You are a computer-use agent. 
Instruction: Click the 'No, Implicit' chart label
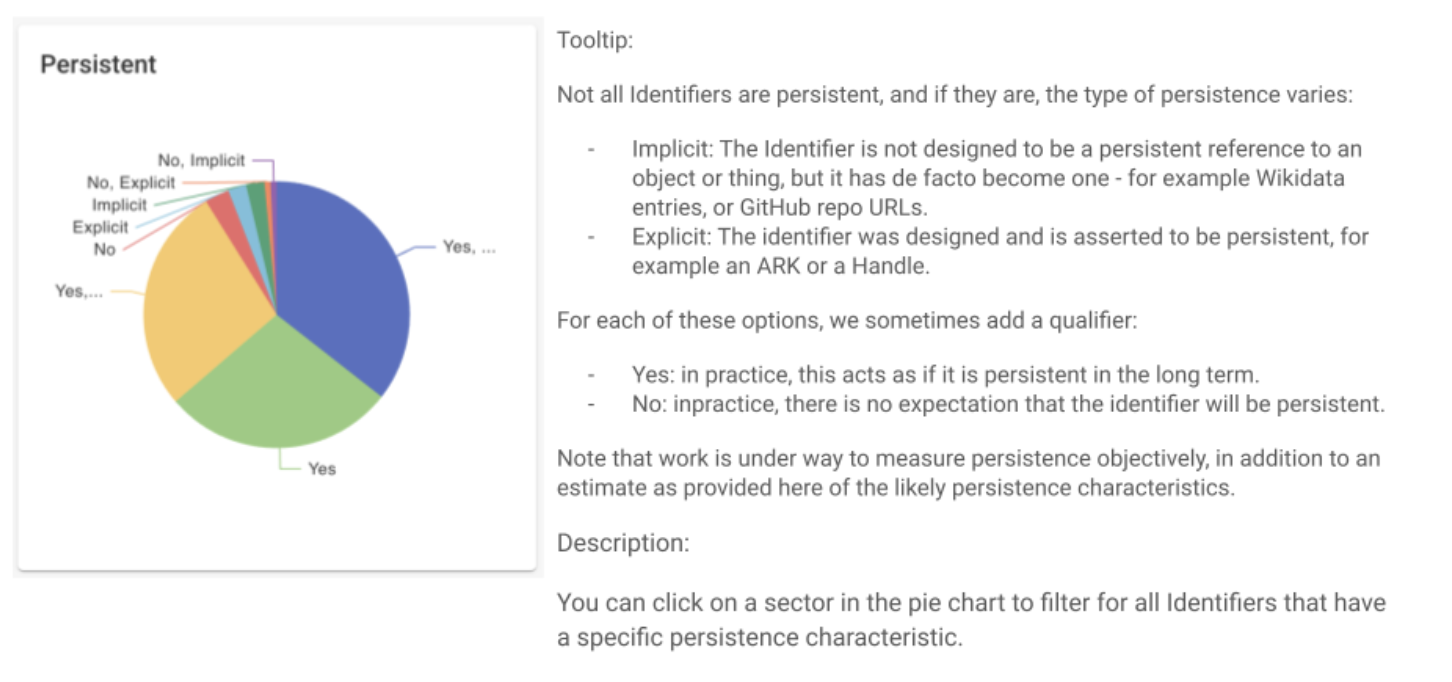coord(201,160)
